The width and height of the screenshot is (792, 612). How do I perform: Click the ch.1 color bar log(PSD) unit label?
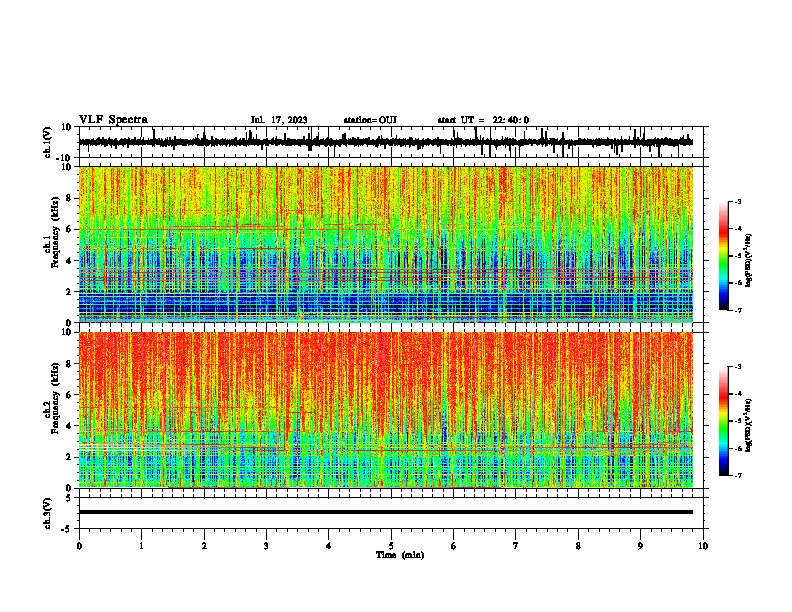749,261
